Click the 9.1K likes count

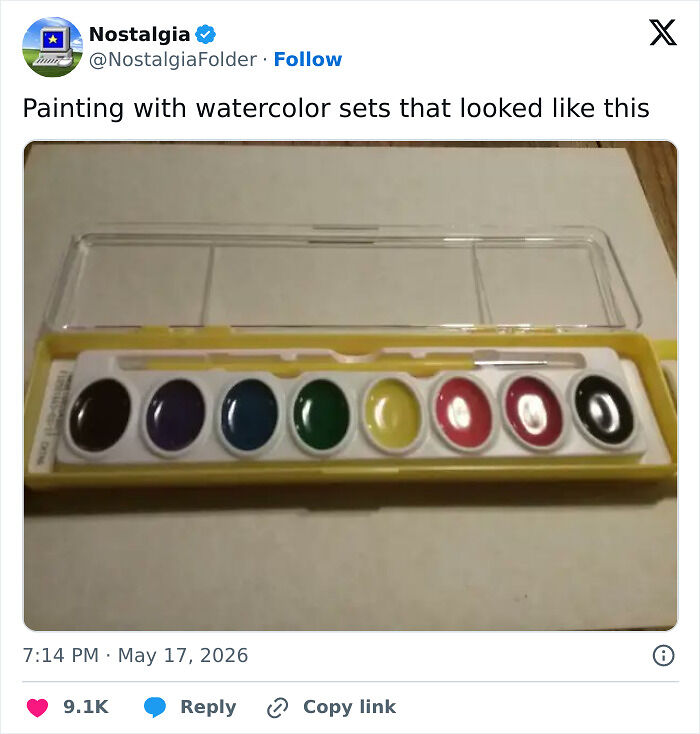86,707
